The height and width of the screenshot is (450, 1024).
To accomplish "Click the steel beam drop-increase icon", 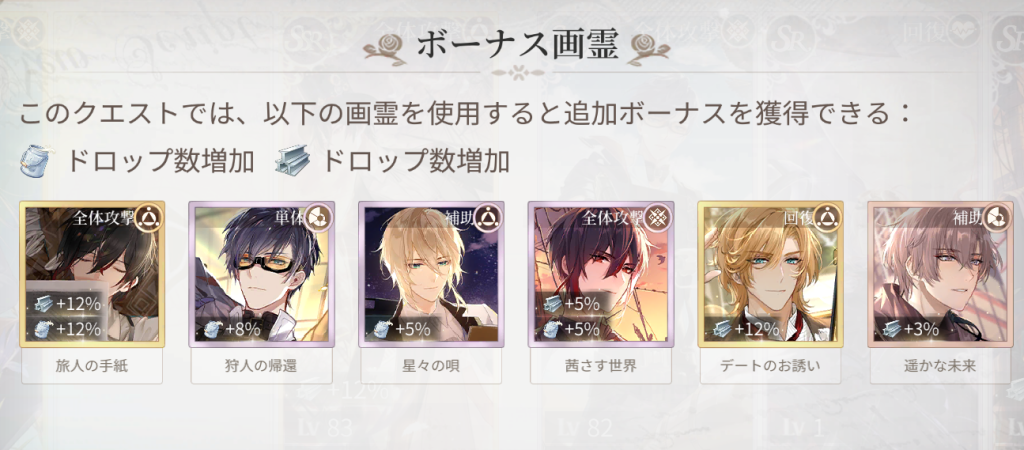I will [291, 163].
